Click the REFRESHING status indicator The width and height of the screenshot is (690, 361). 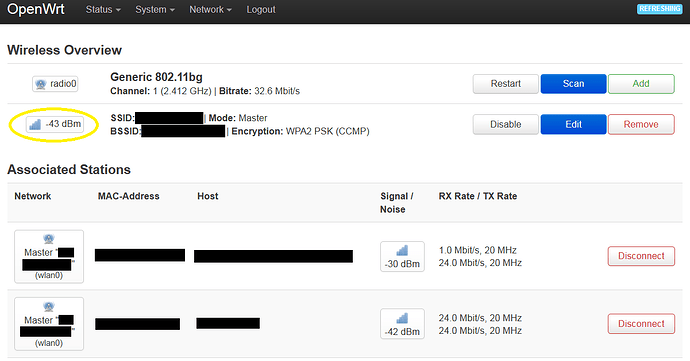pyautogui.click(x=659, y=9)
